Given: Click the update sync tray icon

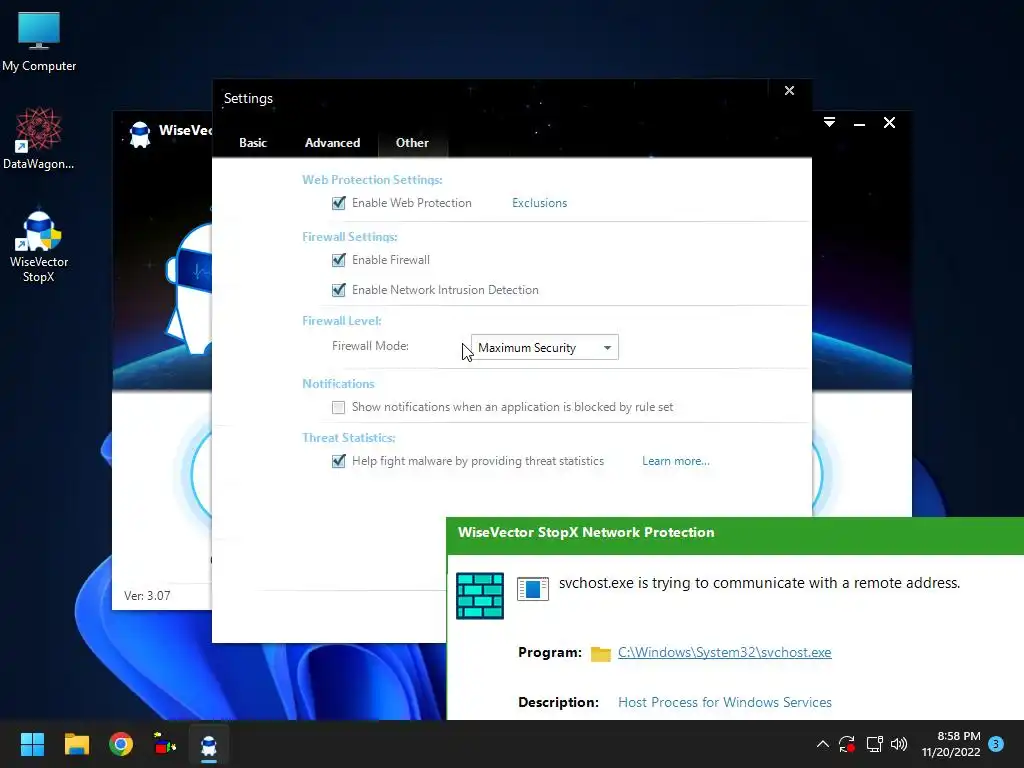Looking at the screenshot, I should 847,744.
